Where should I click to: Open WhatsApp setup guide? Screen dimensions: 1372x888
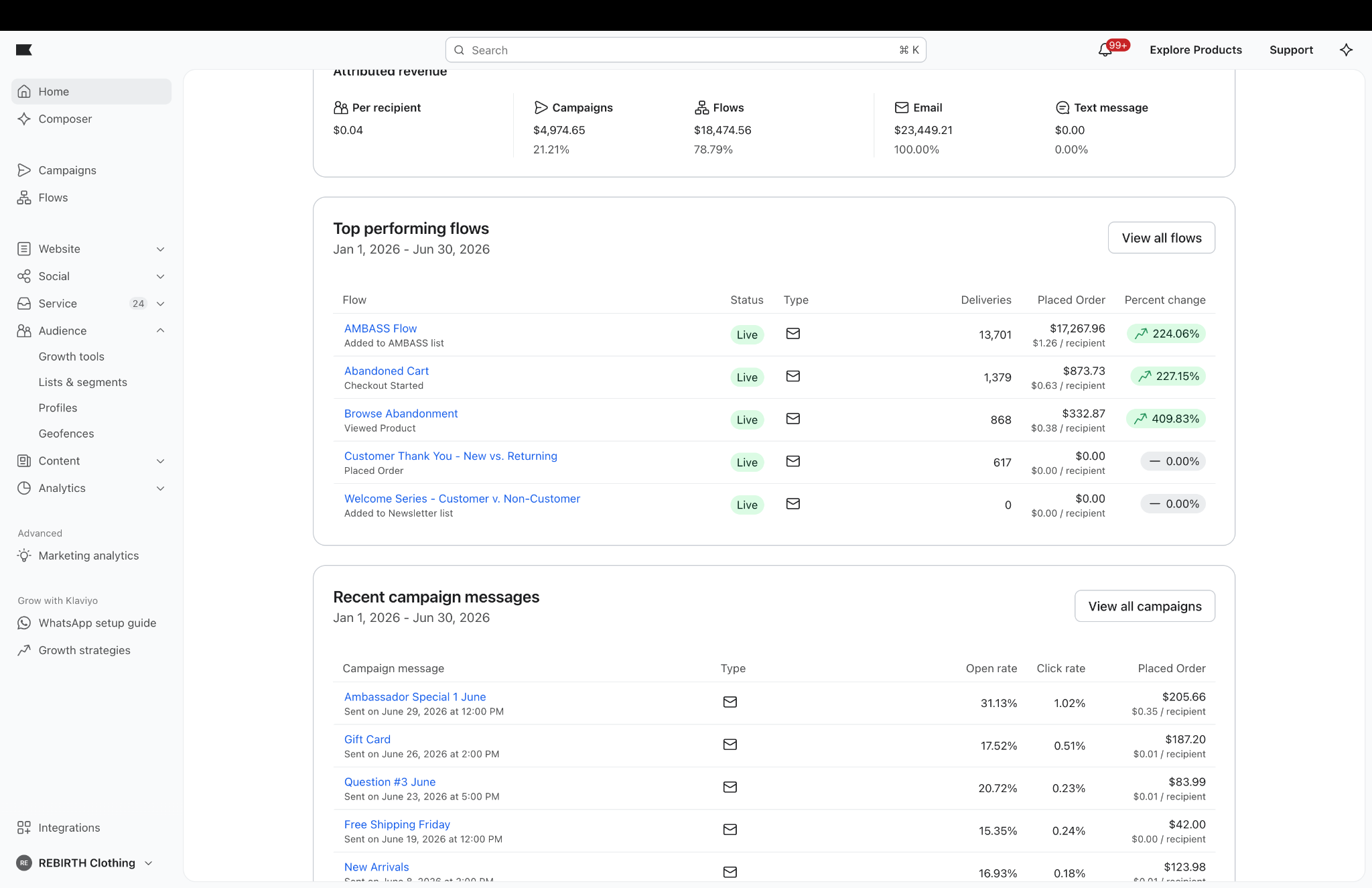pos(97,623)
